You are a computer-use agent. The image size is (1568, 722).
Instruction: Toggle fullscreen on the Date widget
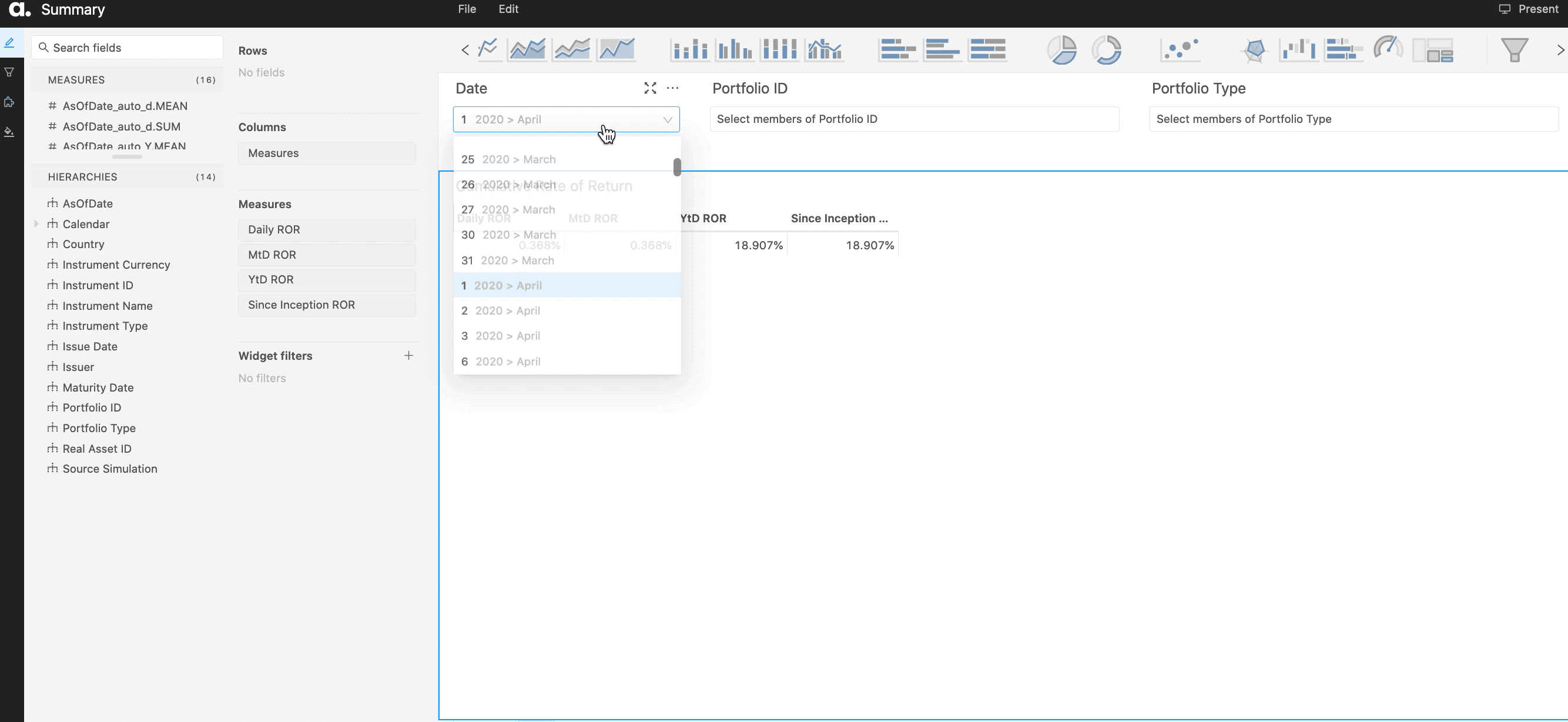tap(650, 88)
